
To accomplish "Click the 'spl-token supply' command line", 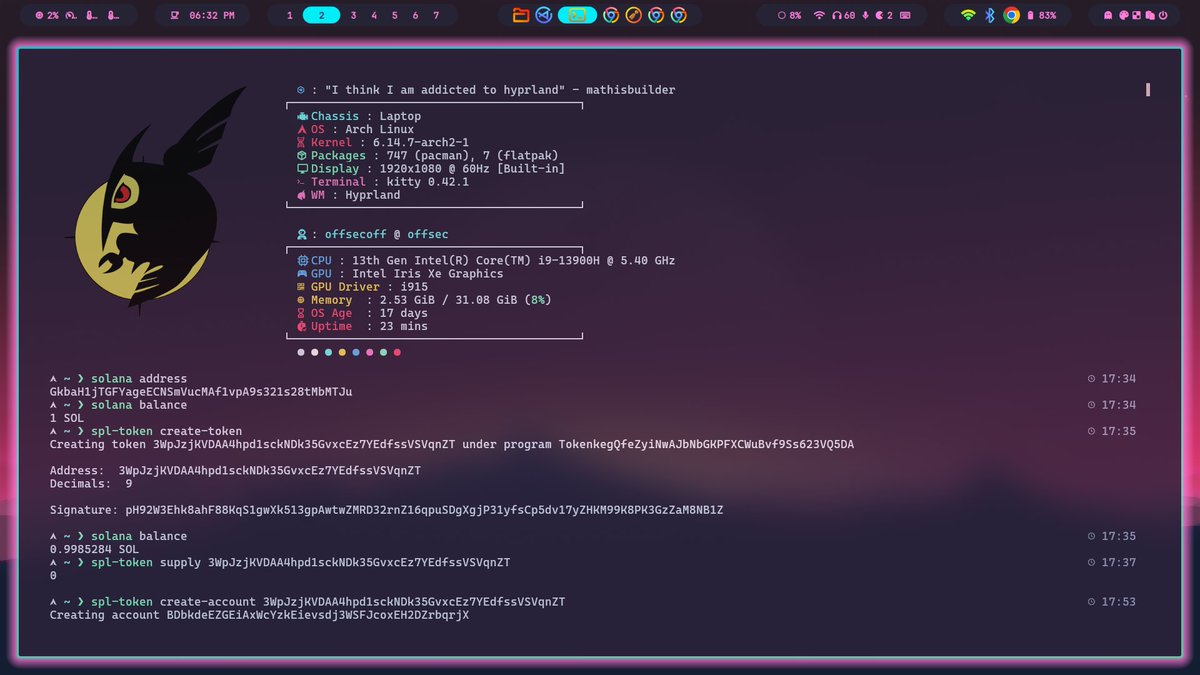I will click(x=301, y=562).
